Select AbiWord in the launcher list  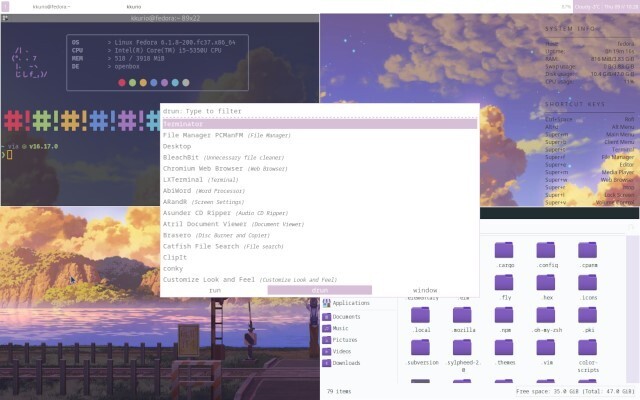(x=320, y=191)
